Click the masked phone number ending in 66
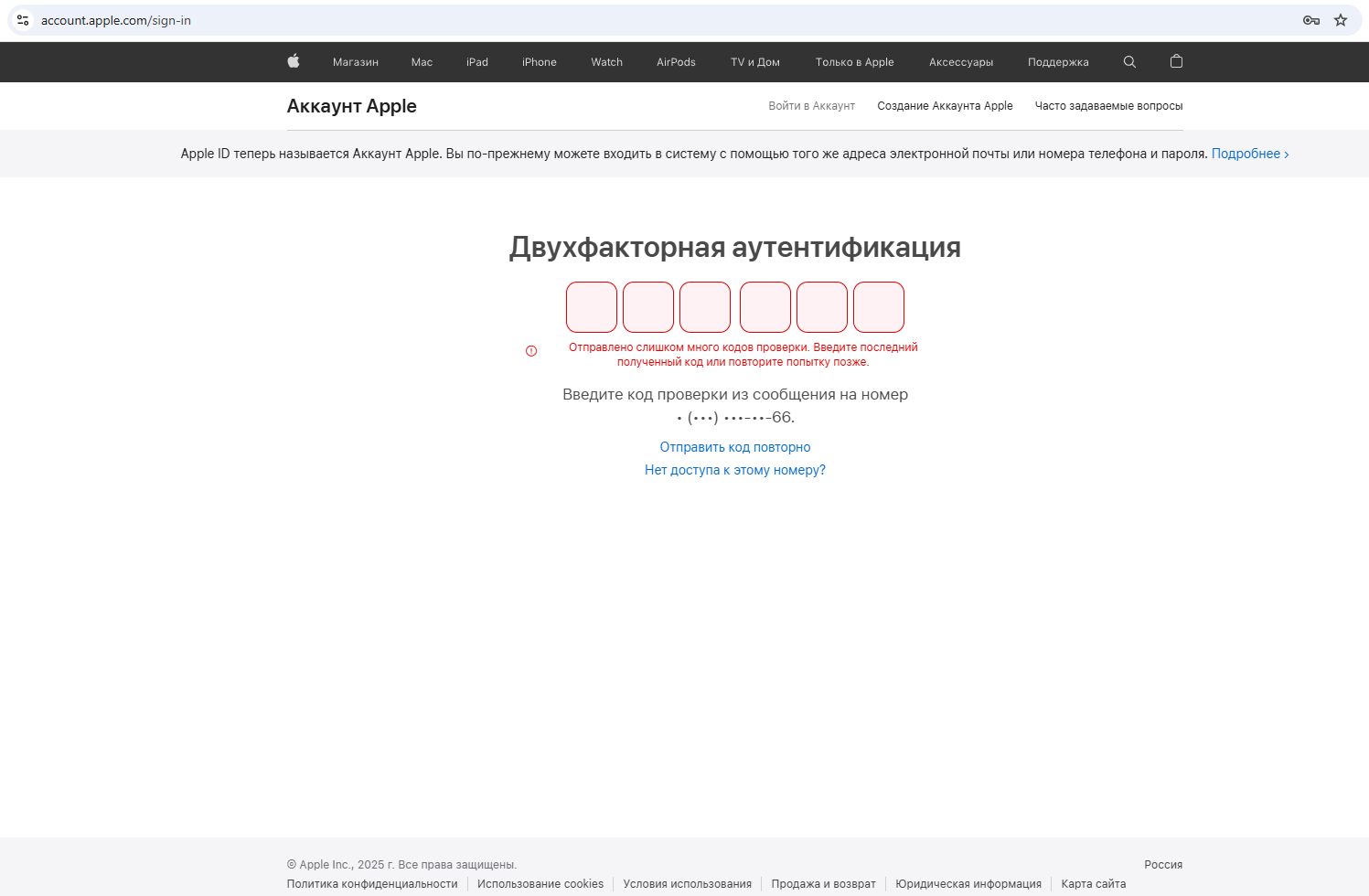 pyautogui.click(x=735, y=418)
